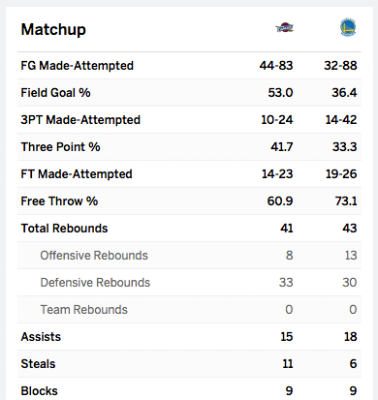Click the Golden State Warriors logo
Image resolution: width=378 pixels, height=400 pixels.
pos(348,27)
